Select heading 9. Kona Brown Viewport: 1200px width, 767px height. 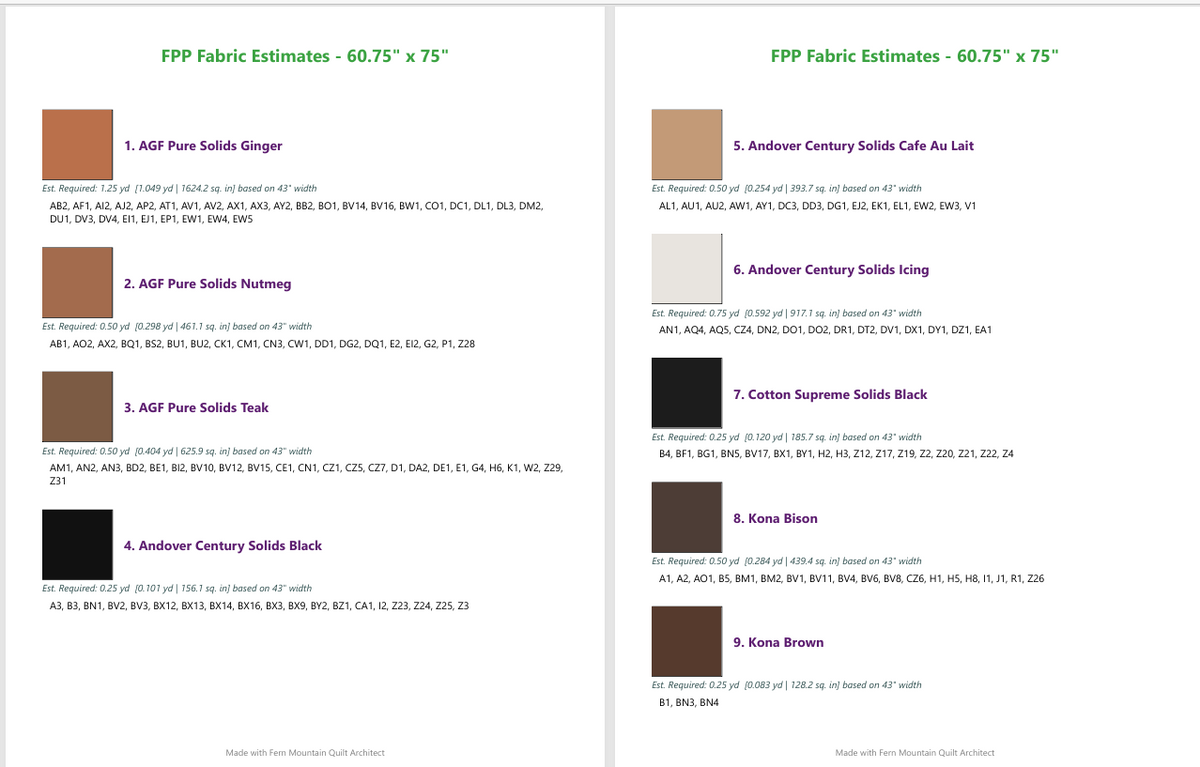pyautogui.click(x=778, y=643)
